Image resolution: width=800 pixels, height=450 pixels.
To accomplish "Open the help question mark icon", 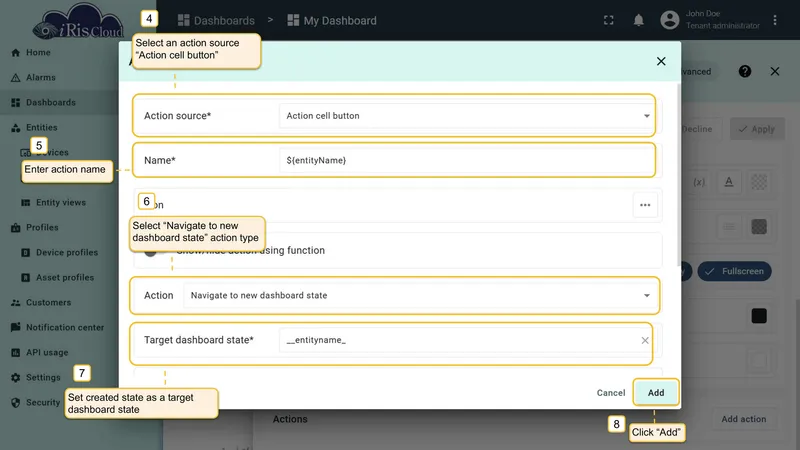I will 745,71.
